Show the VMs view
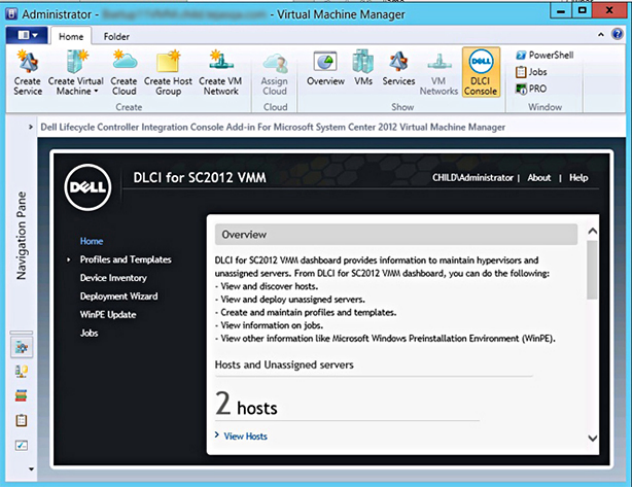632x487 pixels. click(363, 69)
